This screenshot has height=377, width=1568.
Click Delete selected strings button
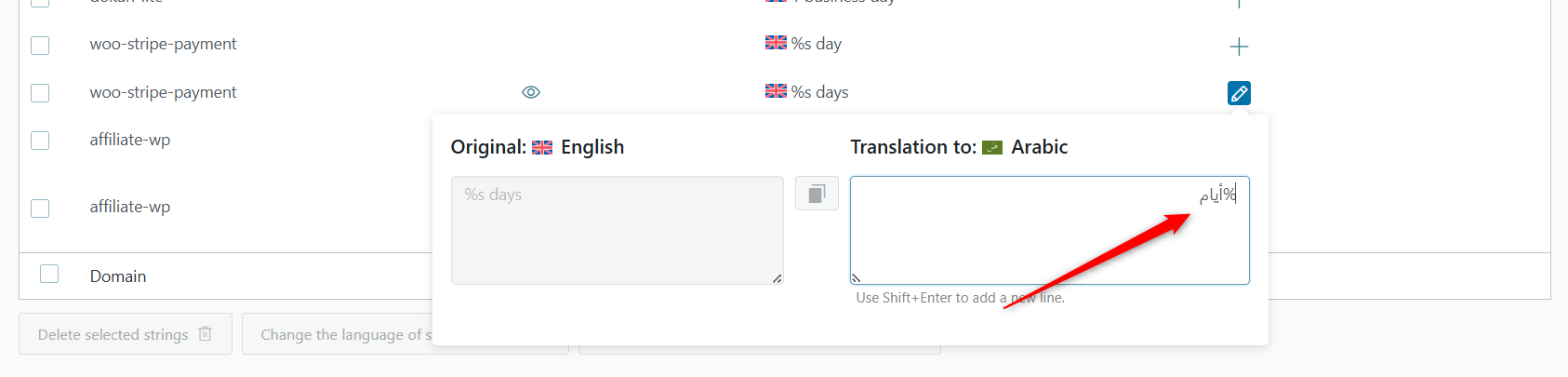click(126, 334)
